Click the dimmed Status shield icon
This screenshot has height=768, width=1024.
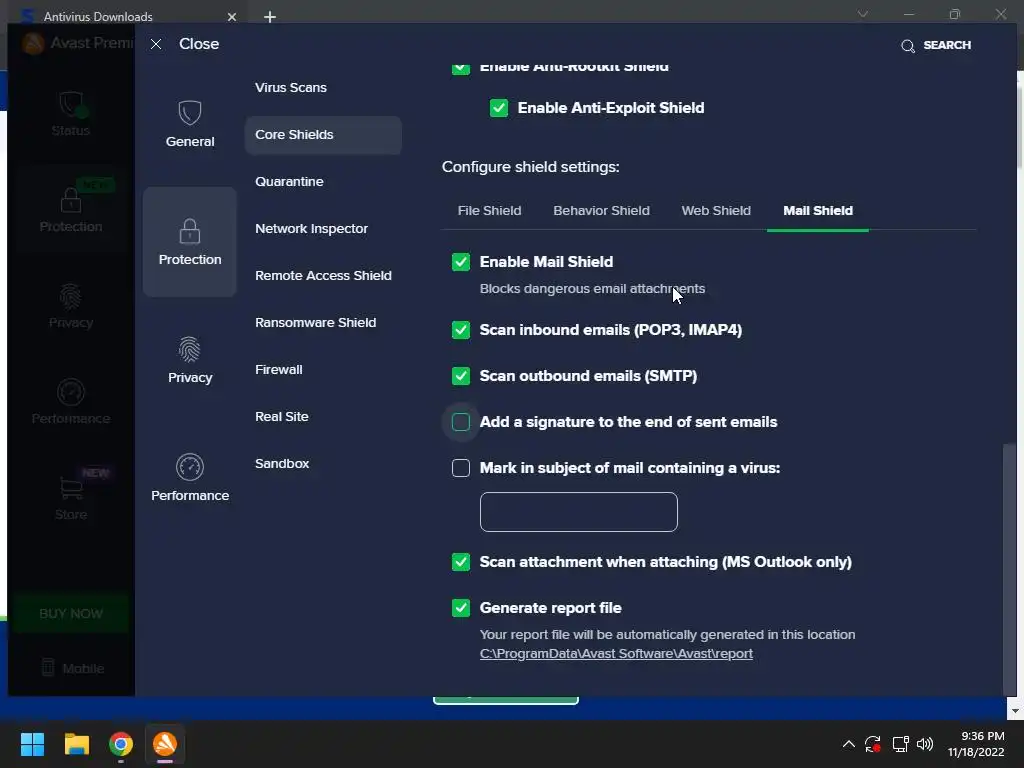click(71, 104)
